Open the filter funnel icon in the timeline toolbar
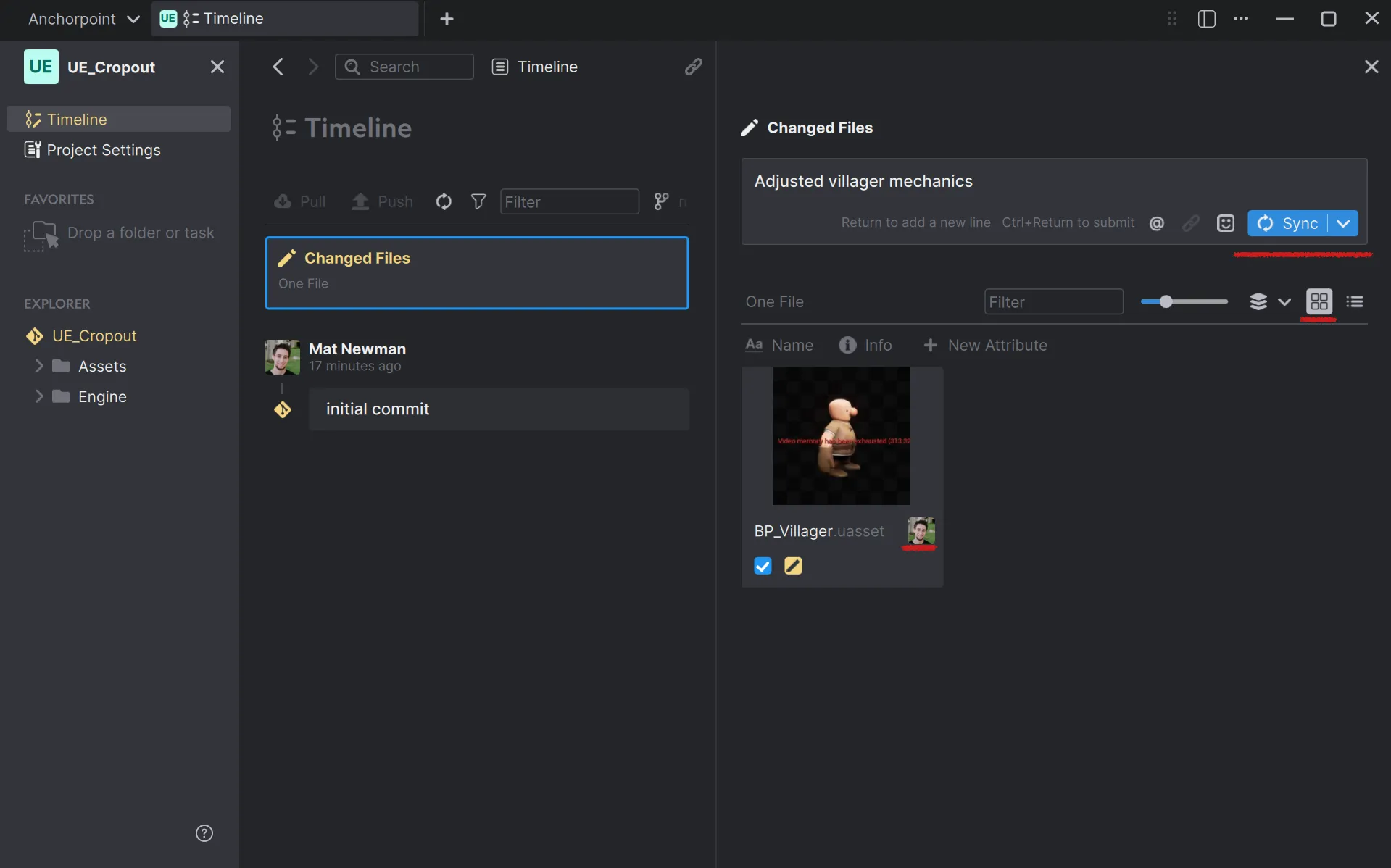 tap(478, 201)
